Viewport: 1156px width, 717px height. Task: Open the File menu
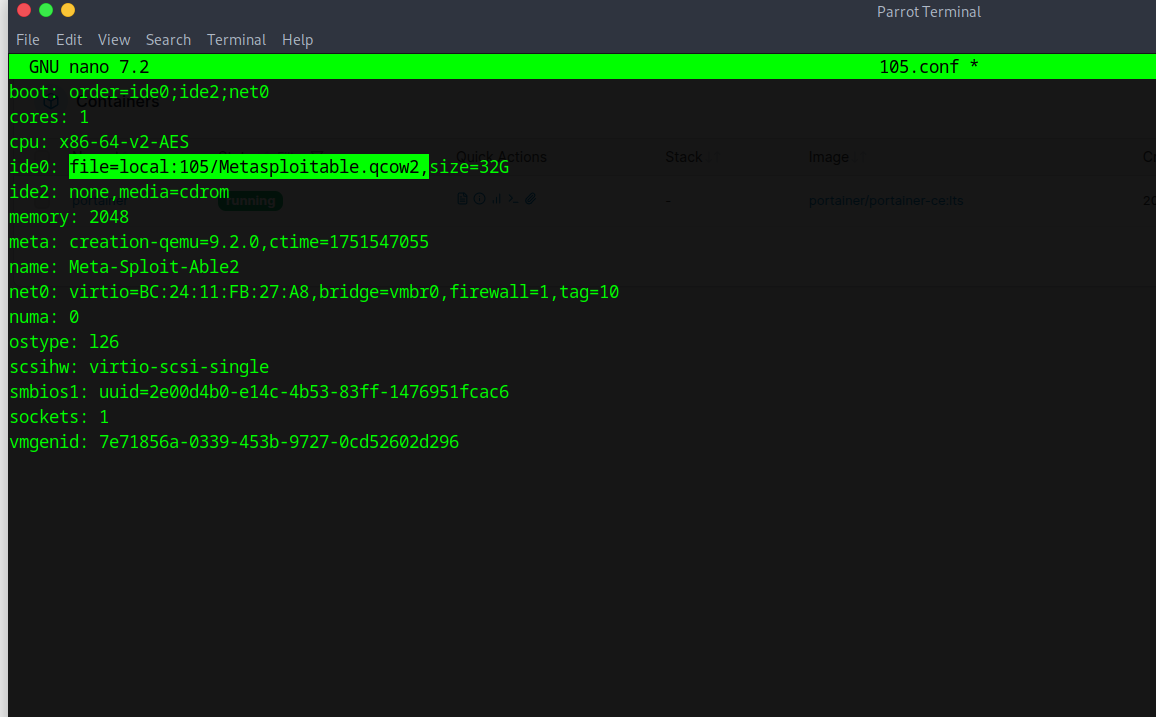pos(27,40)
